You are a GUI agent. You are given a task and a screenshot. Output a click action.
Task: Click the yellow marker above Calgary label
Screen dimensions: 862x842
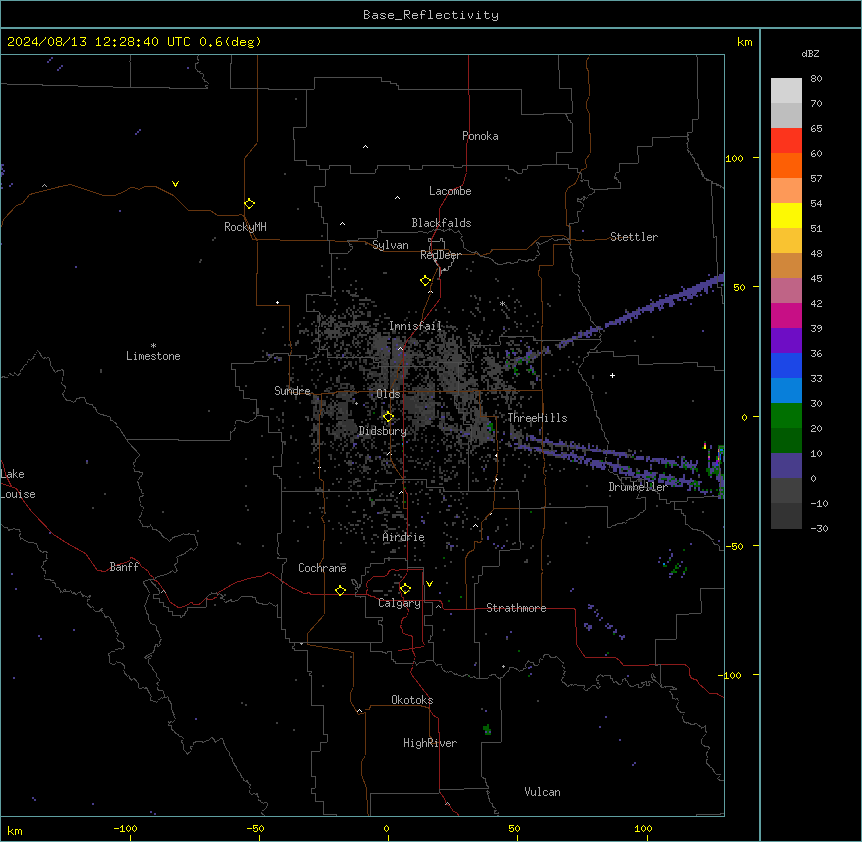tap(405, 589)
